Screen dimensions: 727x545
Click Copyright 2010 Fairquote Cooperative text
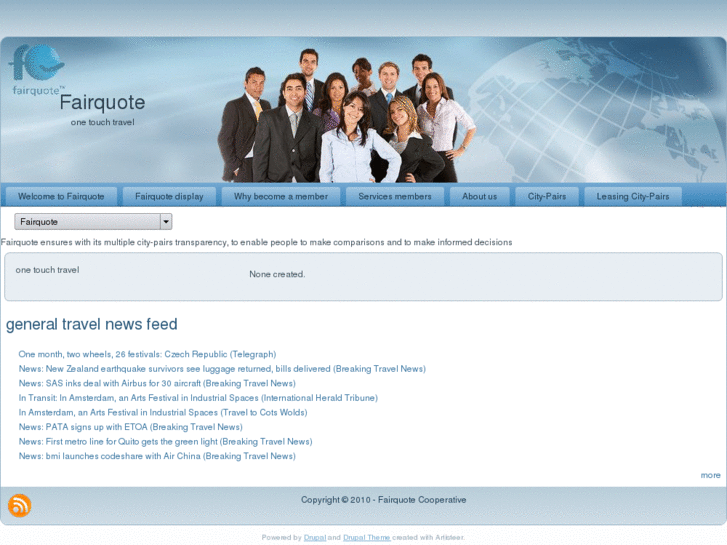[x=383, y=500]
